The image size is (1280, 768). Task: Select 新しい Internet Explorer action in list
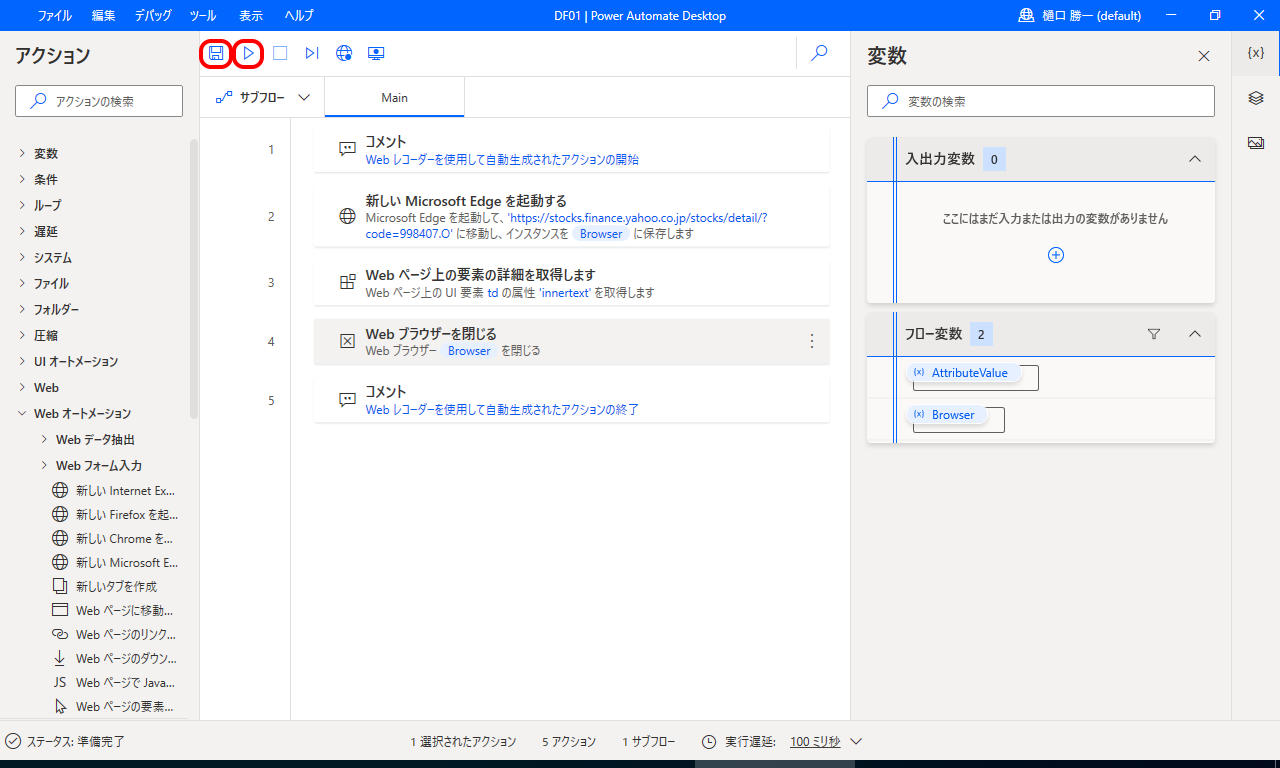pyautogui.click(x=114, y=491)
